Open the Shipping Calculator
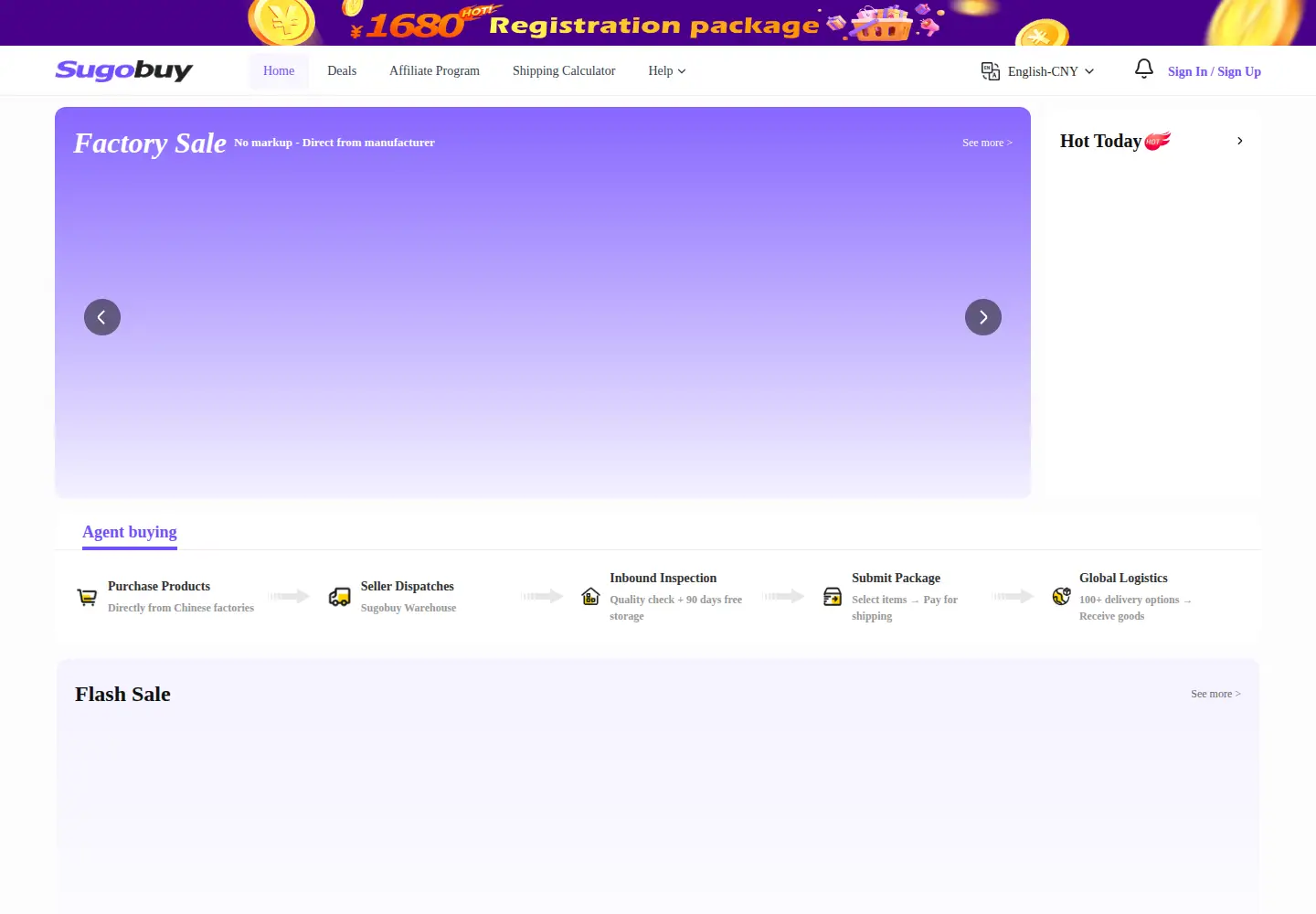The height and width of the screenshot is (914, 1316). (x=564, y=70)
